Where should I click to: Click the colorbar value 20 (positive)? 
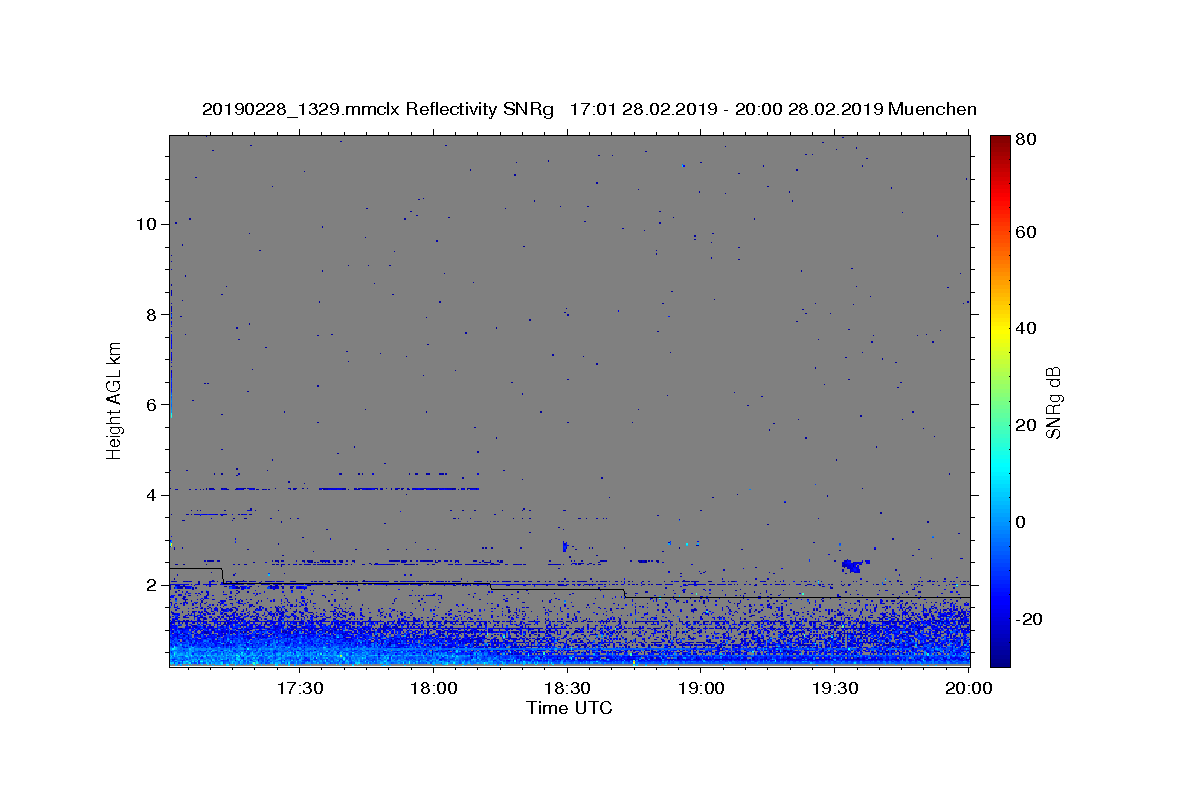coord(1028,425)
